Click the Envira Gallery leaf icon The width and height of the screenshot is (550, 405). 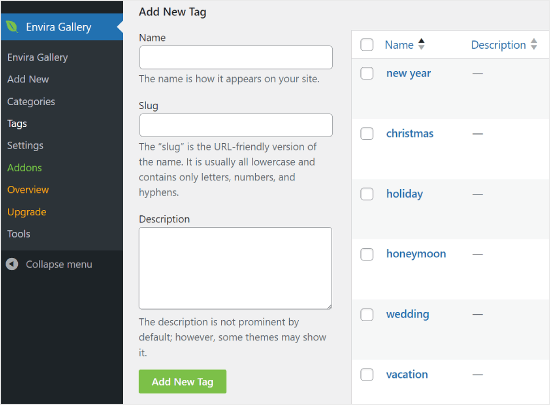coord(12,27)
